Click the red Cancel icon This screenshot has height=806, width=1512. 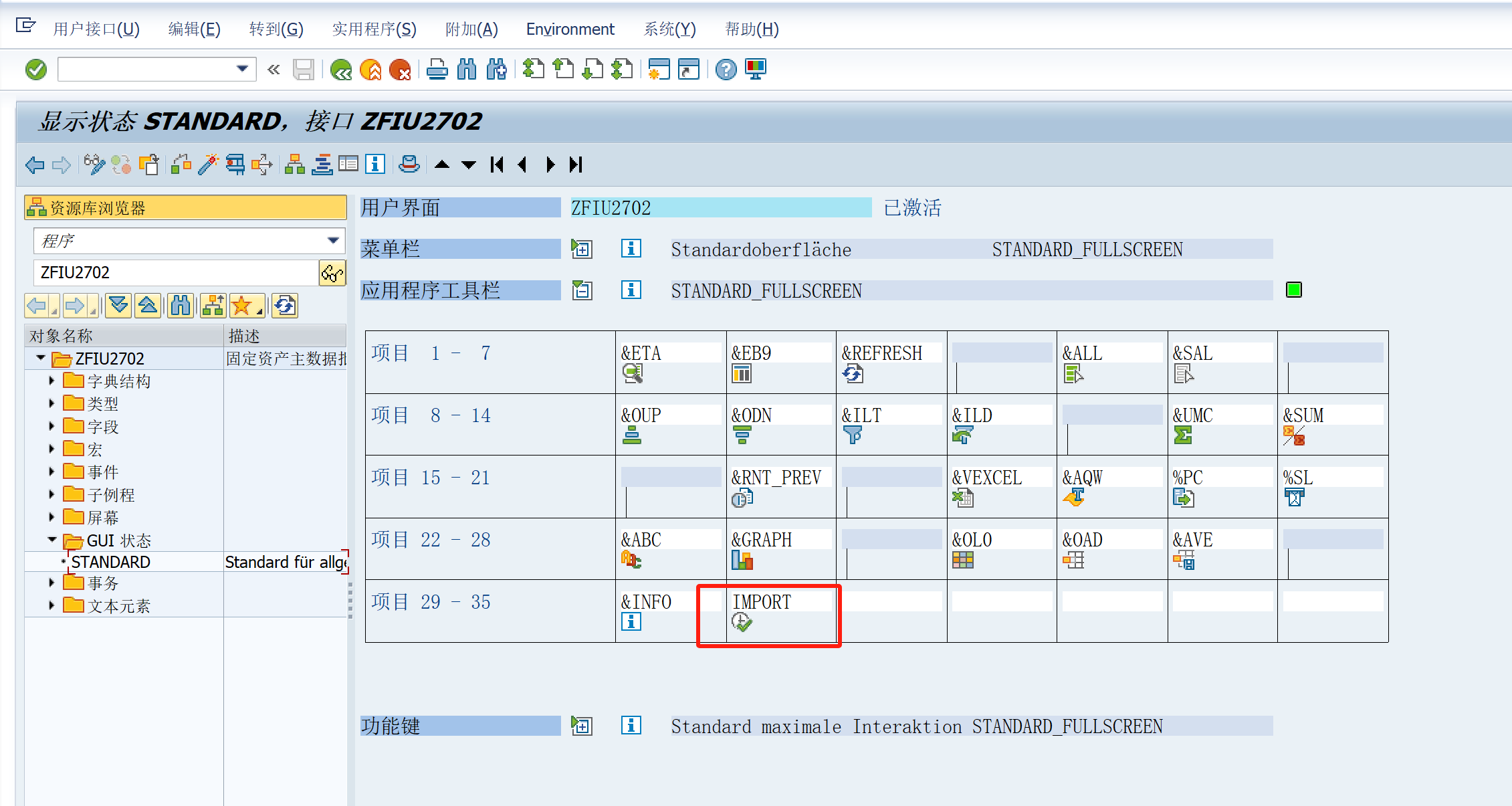pos(400,69)
